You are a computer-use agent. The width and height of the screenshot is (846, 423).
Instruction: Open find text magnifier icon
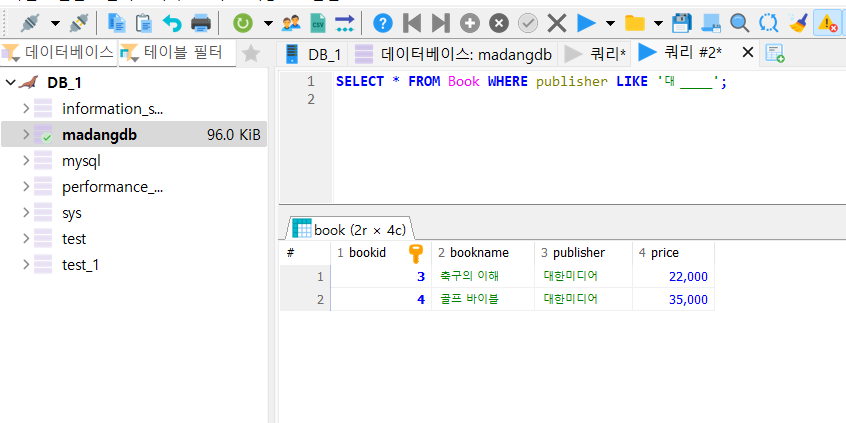pos(740,23)
